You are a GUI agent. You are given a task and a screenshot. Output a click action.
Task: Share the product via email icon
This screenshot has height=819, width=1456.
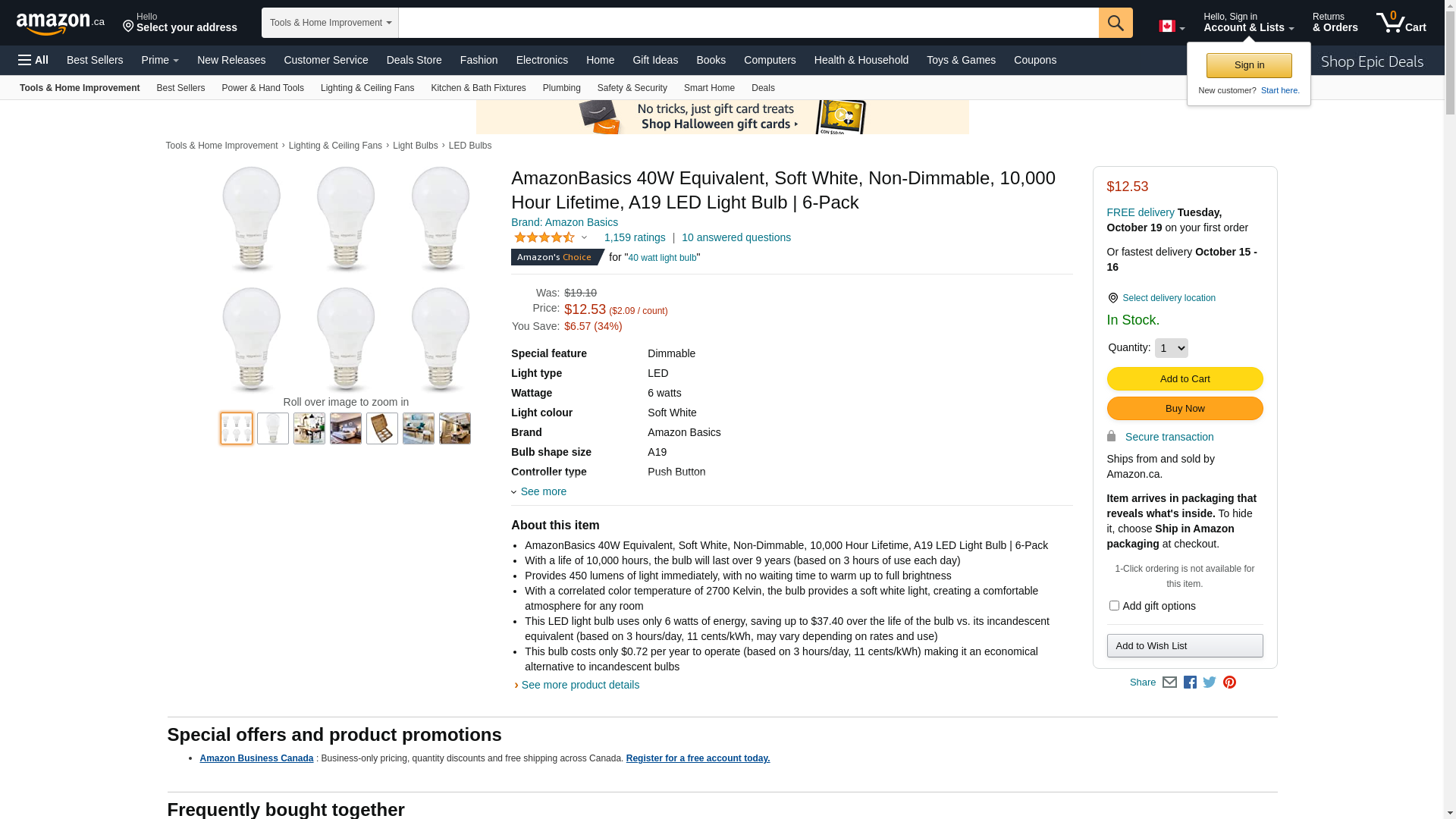tap(1169, 682)
